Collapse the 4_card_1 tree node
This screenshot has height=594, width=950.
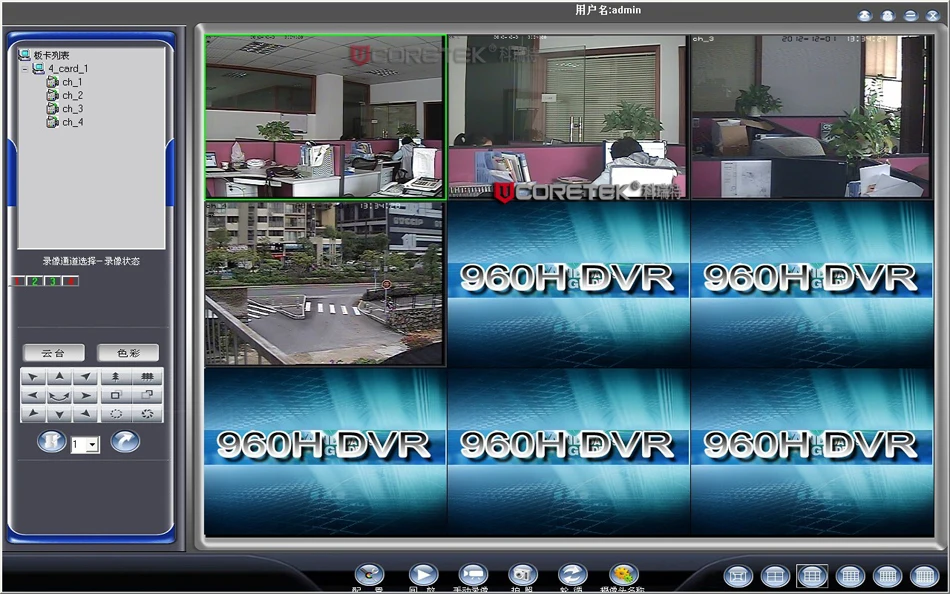pos(24,69)
